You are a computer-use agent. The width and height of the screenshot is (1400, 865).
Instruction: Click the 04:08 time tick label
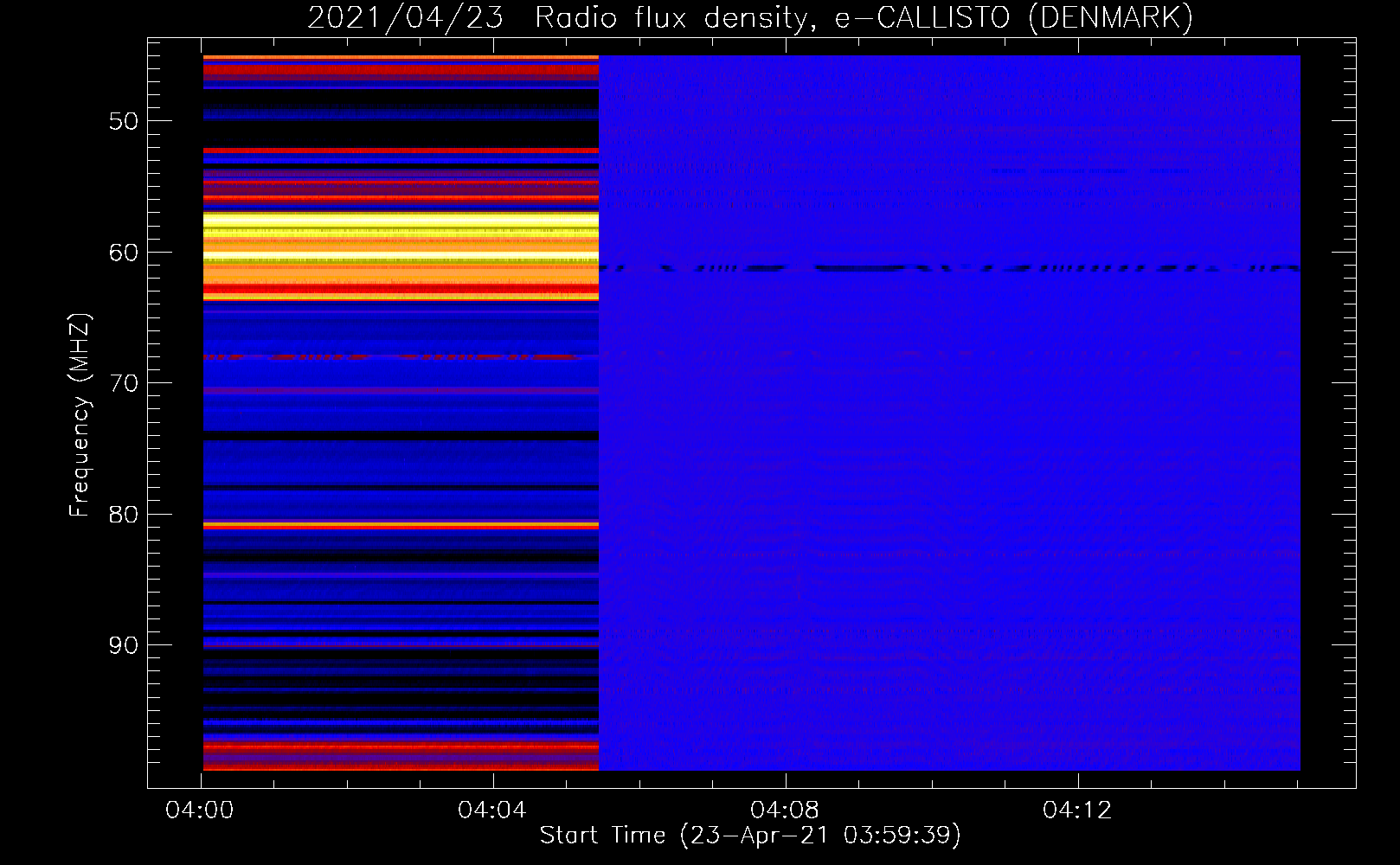point(785,811)
